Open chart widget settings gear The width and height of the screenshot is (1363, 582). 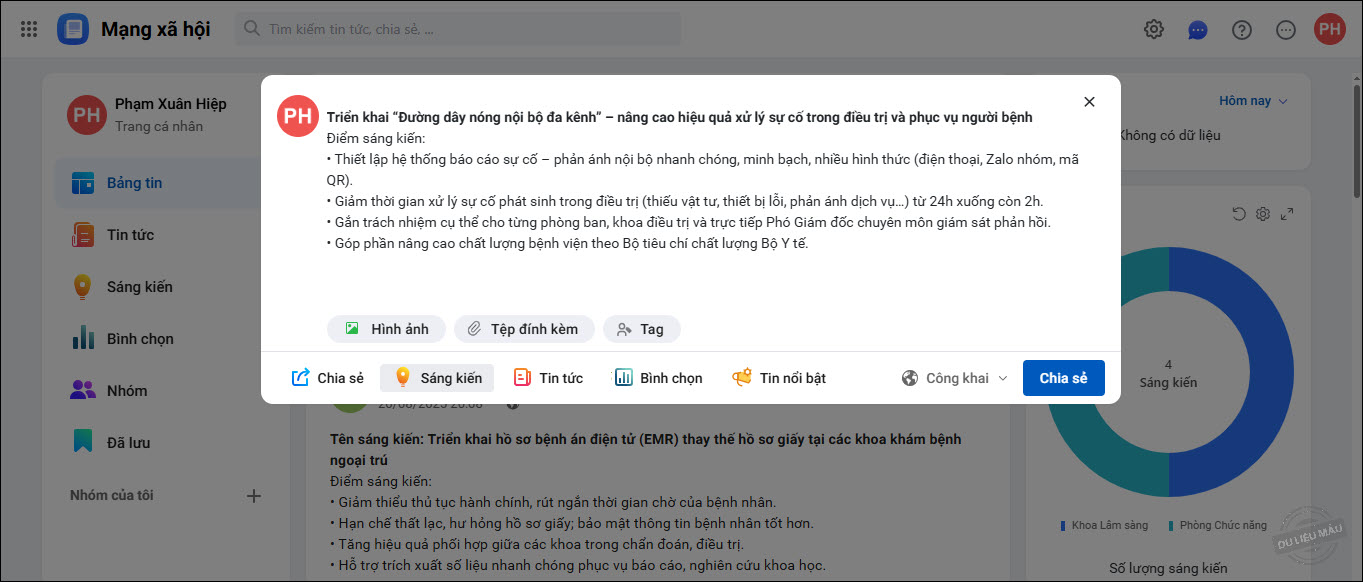click(x=1263, y=214)
